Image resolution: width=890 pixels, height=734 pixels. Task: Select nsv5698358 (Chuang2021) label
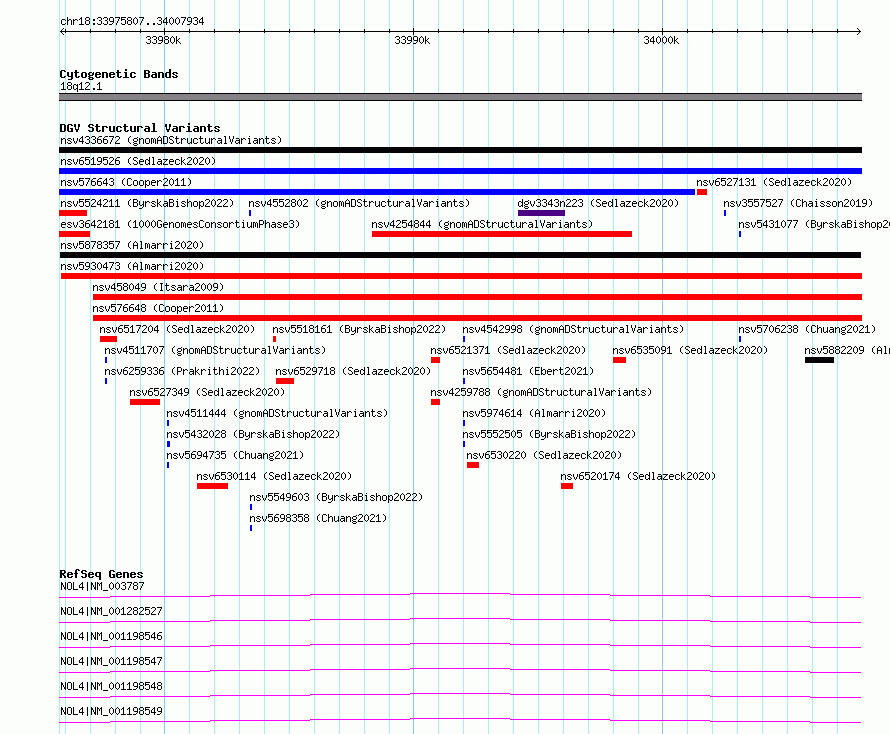[x=318, y=518]
